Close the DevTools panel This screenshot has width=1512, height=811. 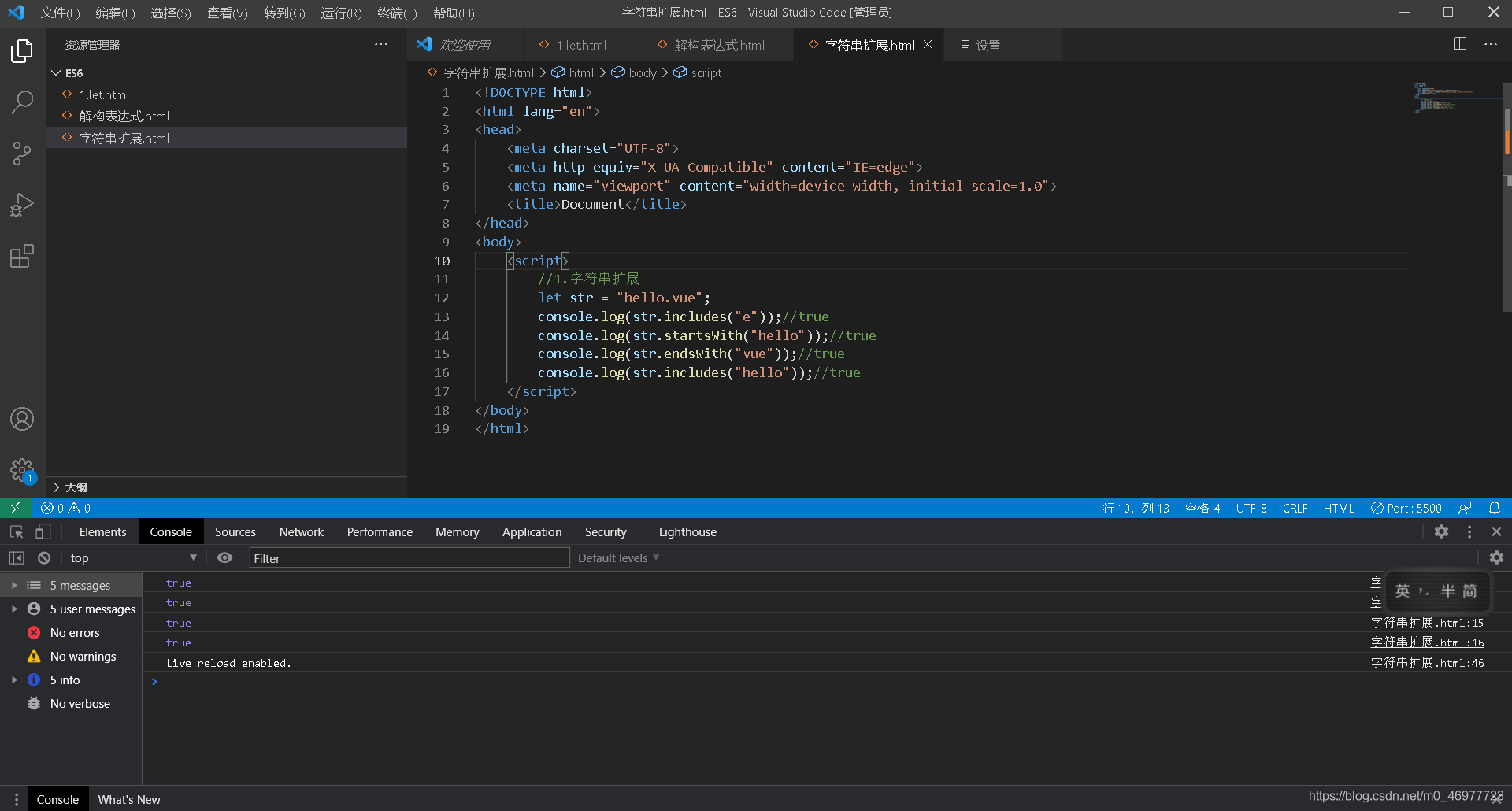click(1496, 531)
